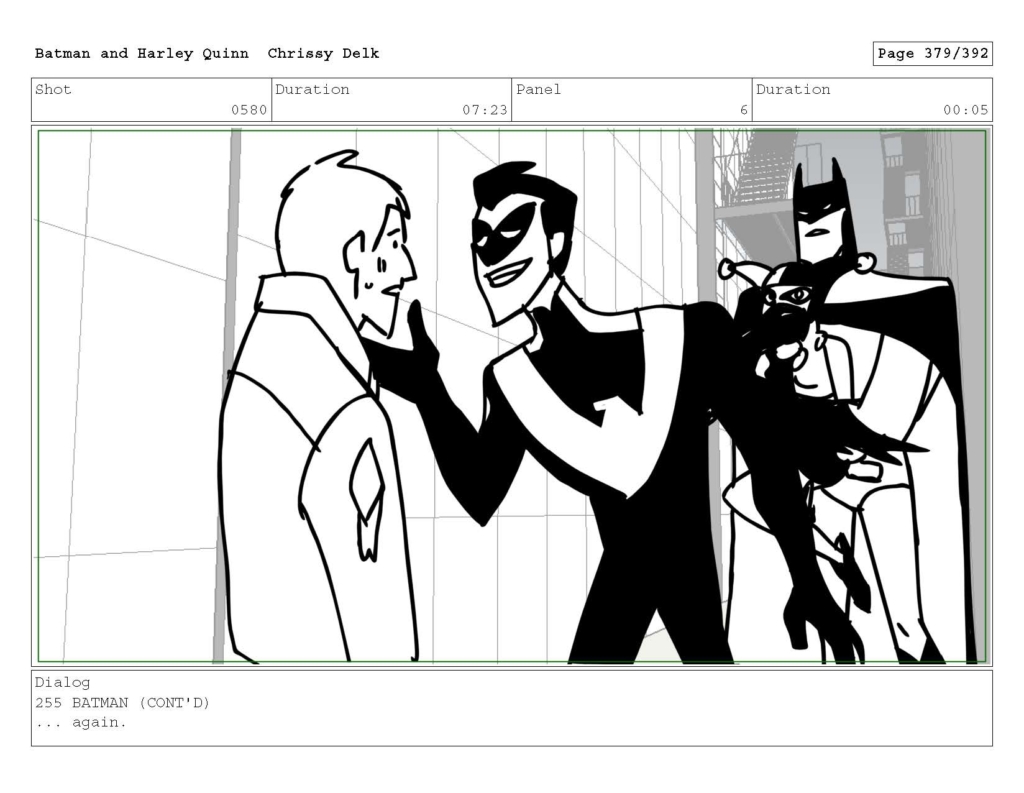The height and width of the screenshot is (793, 1024).
Task: Click the first 'Duration' label next to Shot
Action: [x=312, y=89]
